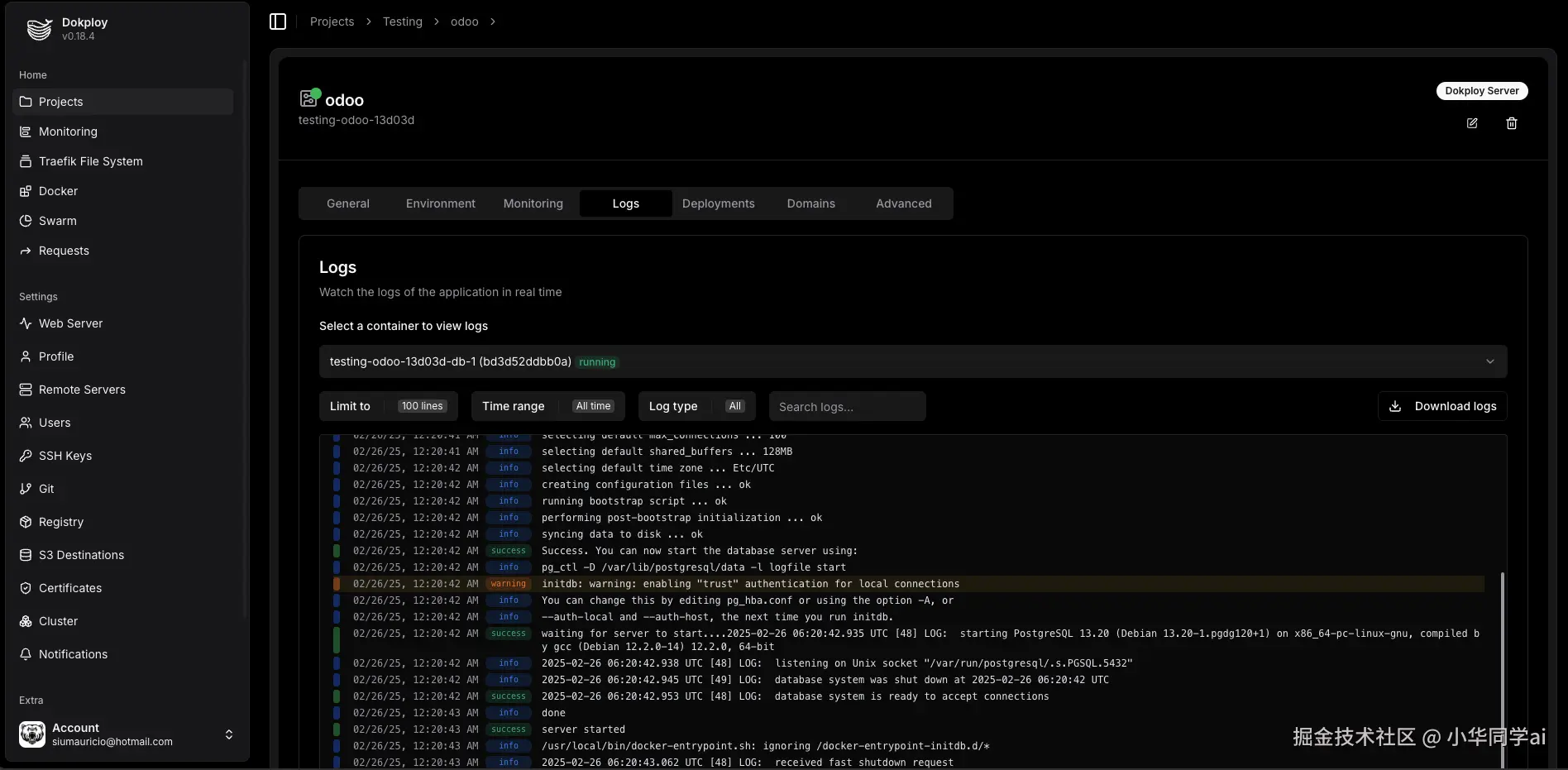
Task: Click the 'received fast shutdown request' log line
Action: [x=907, y=763]
